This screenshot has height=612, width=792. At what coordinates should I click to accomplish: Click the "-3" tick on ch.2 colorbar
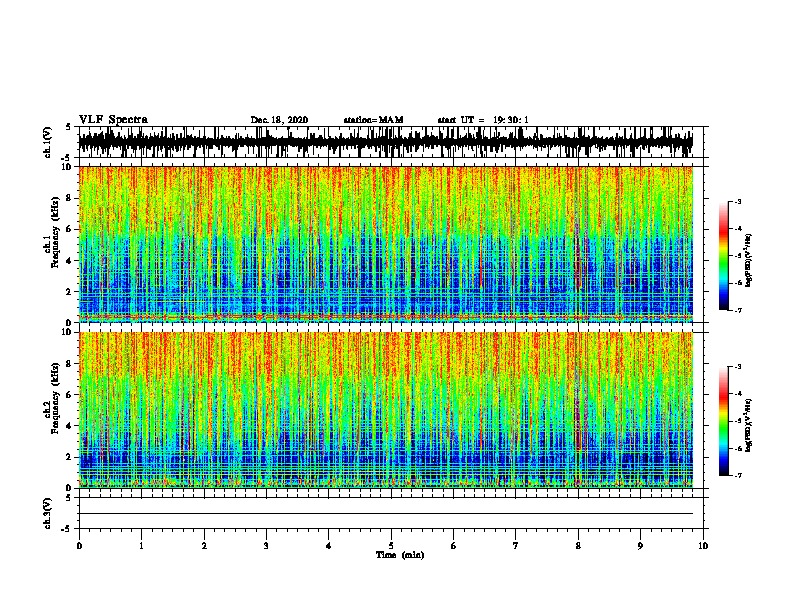[x=737, y=367]
